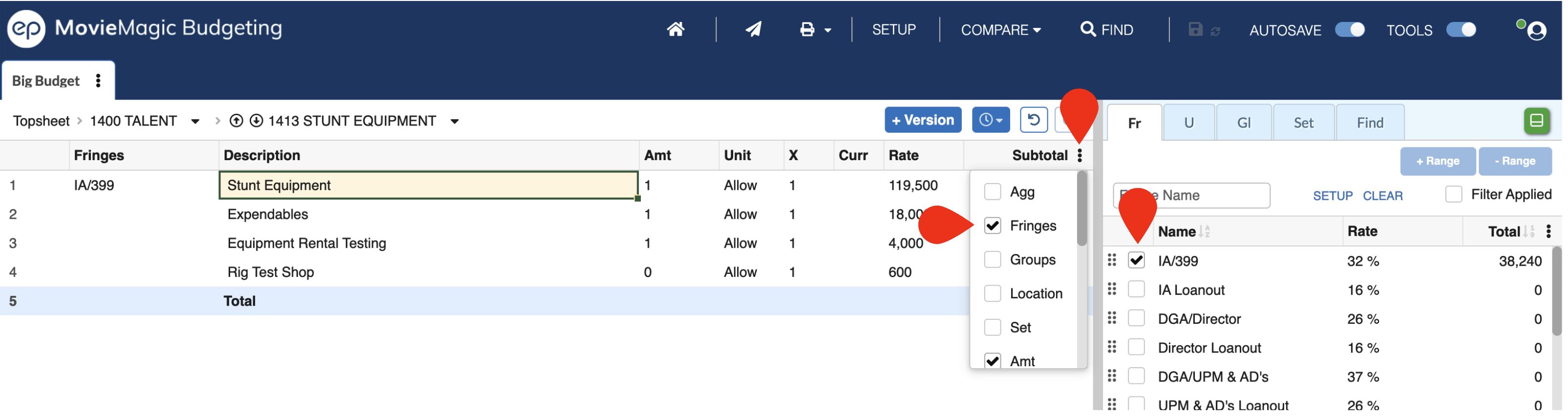Screen dimensions: 1568x418
Task: Open the fringes SETUP link
Action: pos(1333,196)
